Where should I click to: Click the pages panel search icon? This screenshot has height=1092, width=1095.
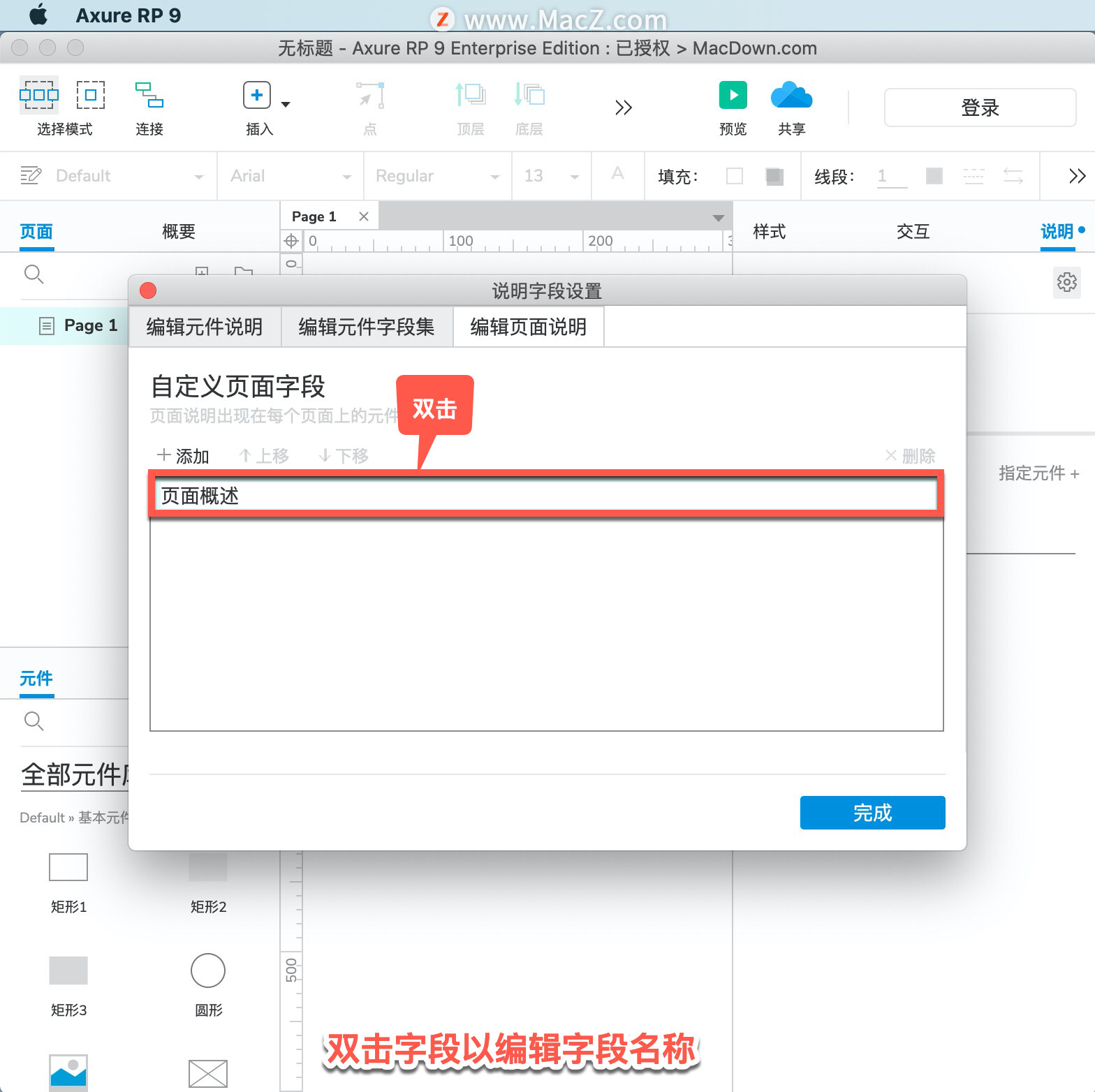(34, 274)
